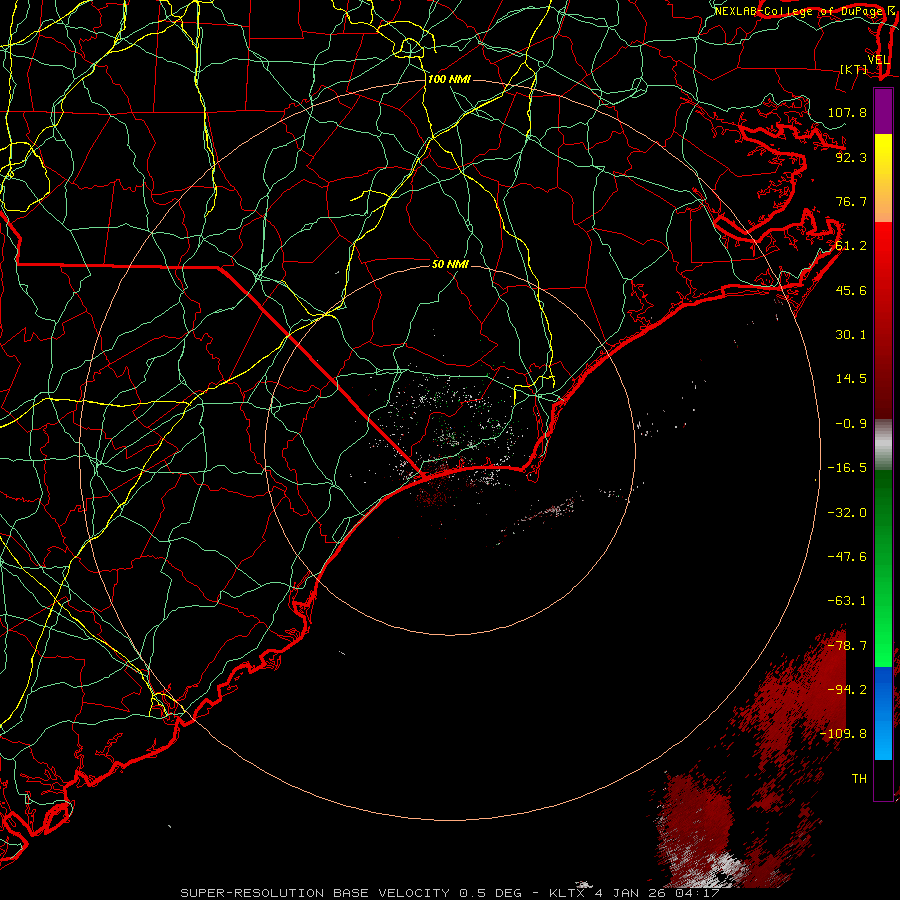Click the 100 NMI range ring label
900x900 pixels.
449,79
